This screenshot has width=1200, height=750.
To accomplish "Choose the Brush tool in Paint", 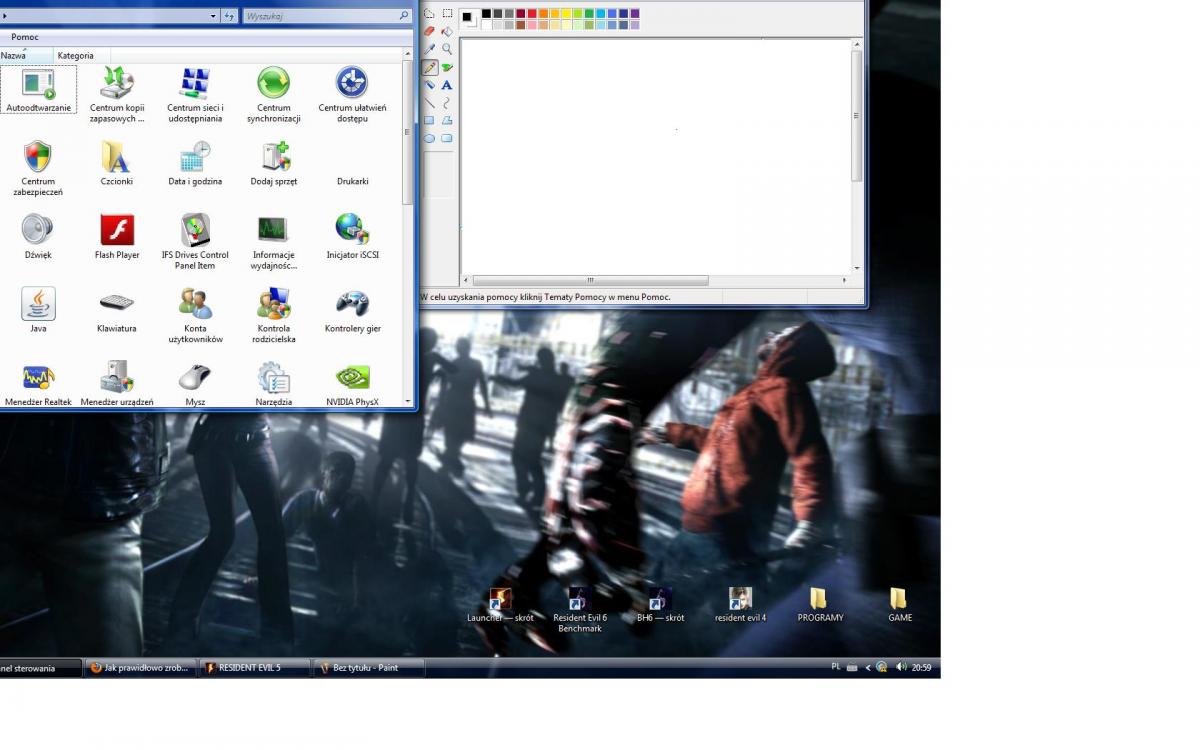I will pos(447,67).
